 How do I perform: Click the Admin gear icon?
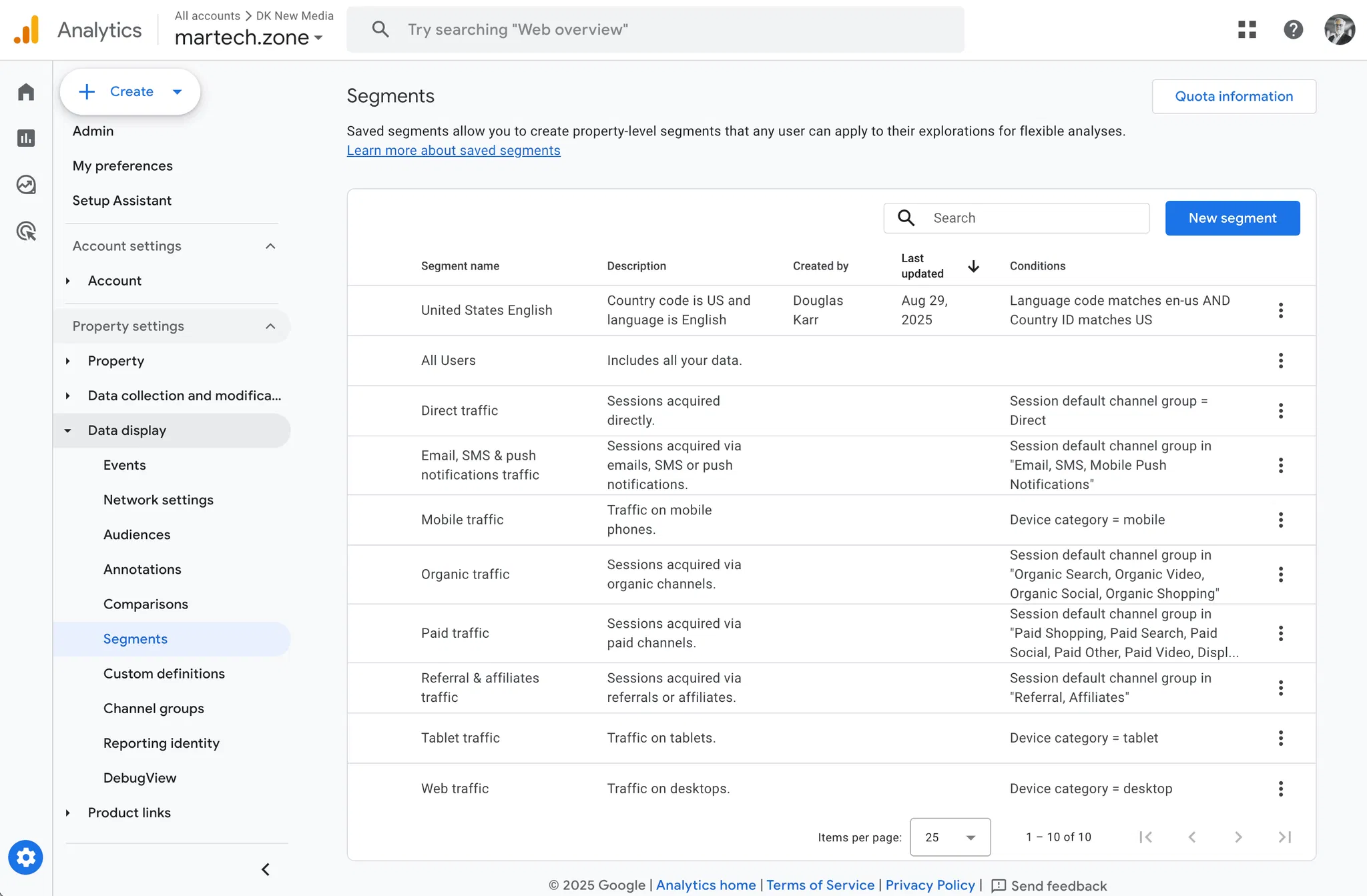point(25,857)
